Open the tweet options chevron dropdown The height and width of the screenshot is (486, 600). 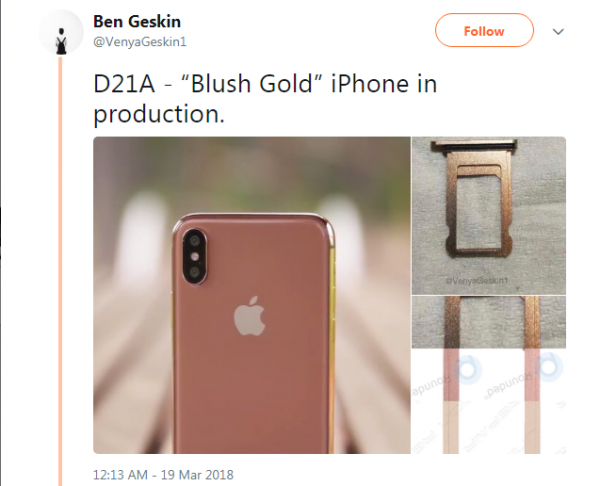558,32
